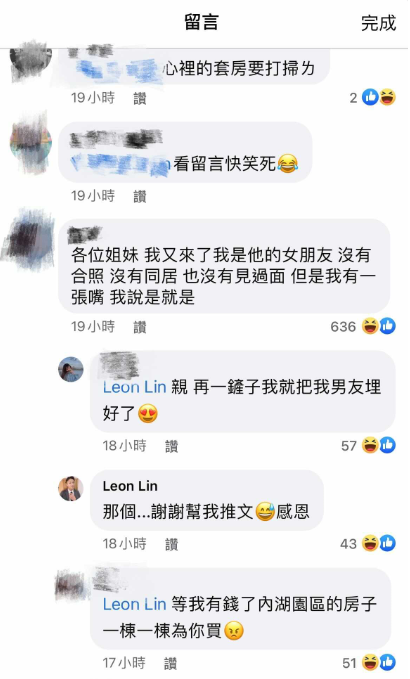Like the 內湖園區的房子 reply
410x679 pixels.
point(170,663)
